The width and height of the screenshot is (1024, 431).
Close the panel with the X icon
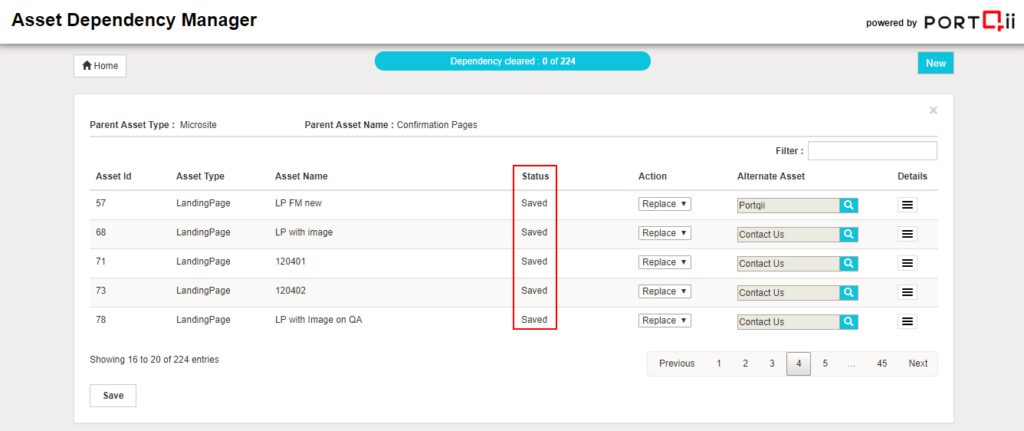tap(933, 110)
